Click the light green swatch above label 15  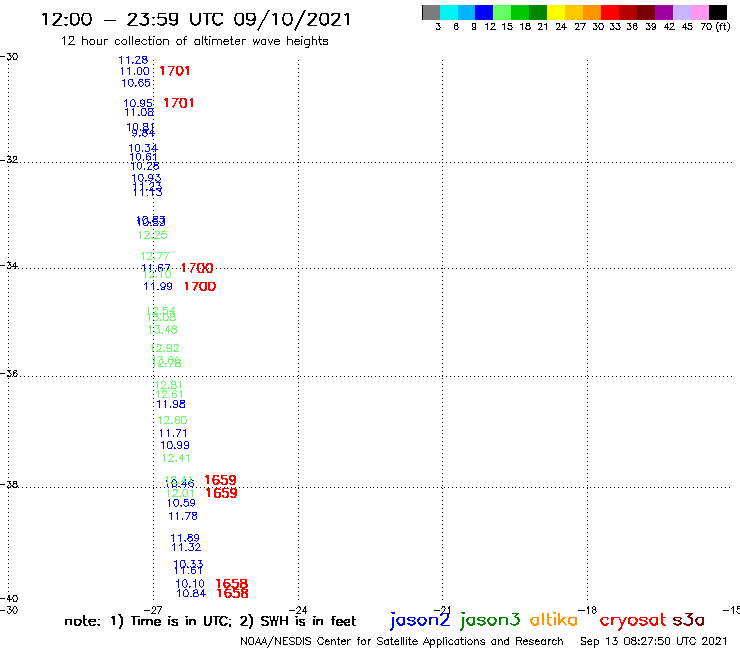click(502, 12)
